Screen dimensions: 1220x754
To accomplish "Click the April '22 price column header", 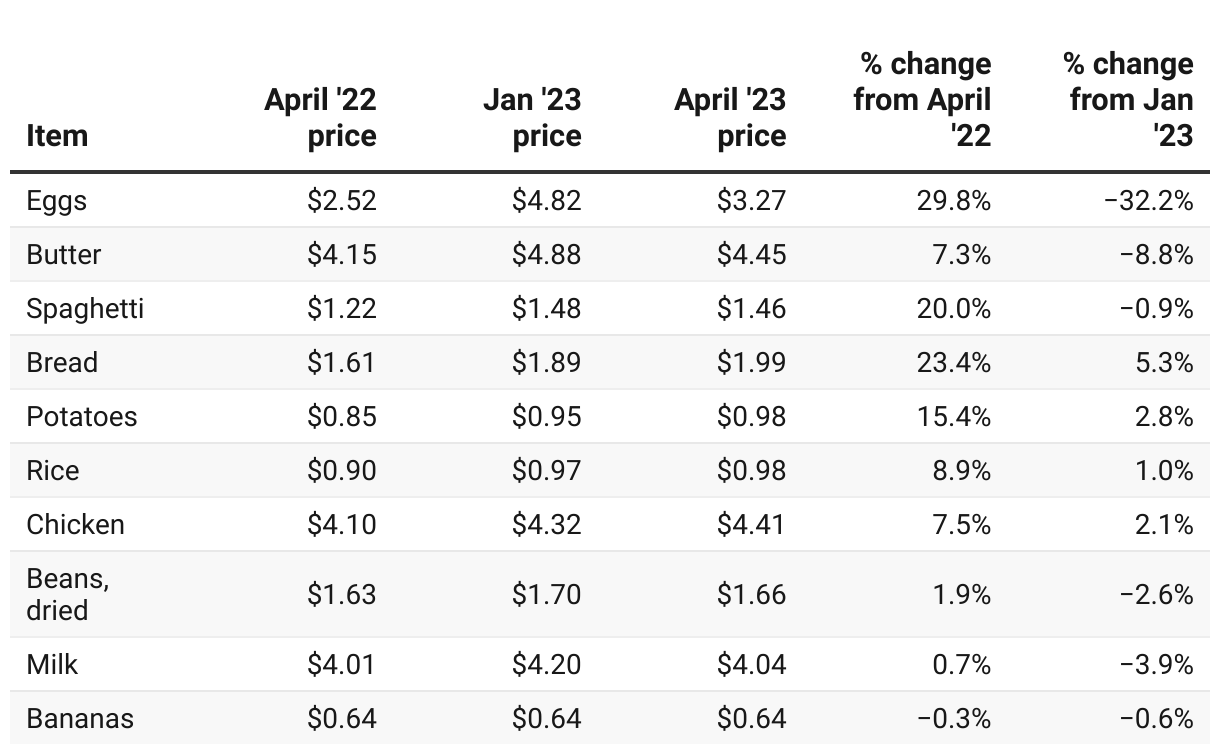I will coord(320,118).
